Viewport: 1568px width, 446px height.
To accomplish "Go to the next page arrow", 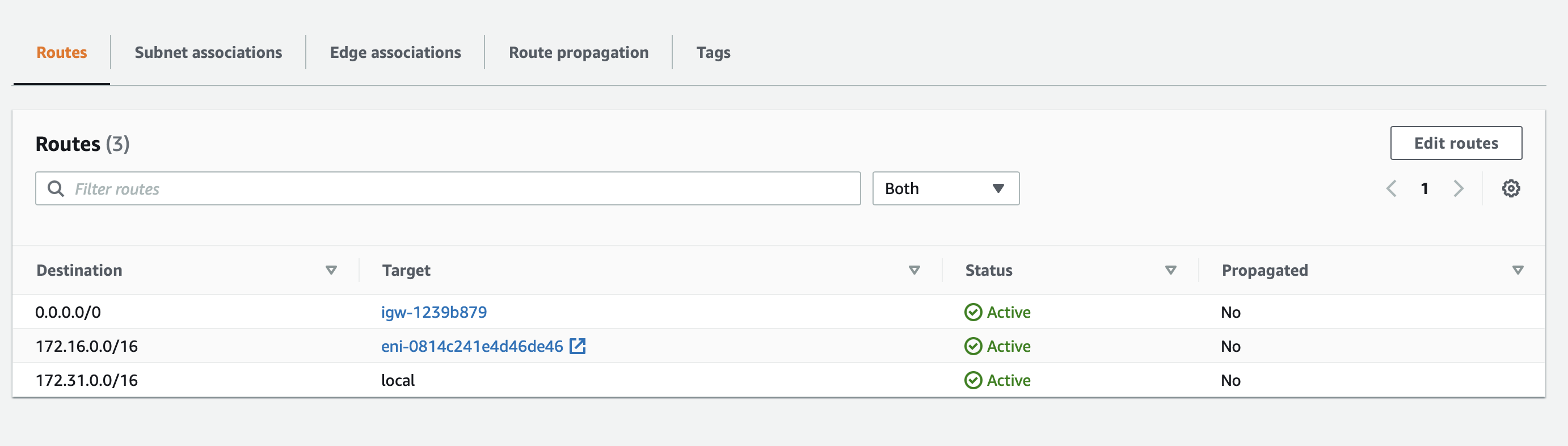I will [1459, 188].
